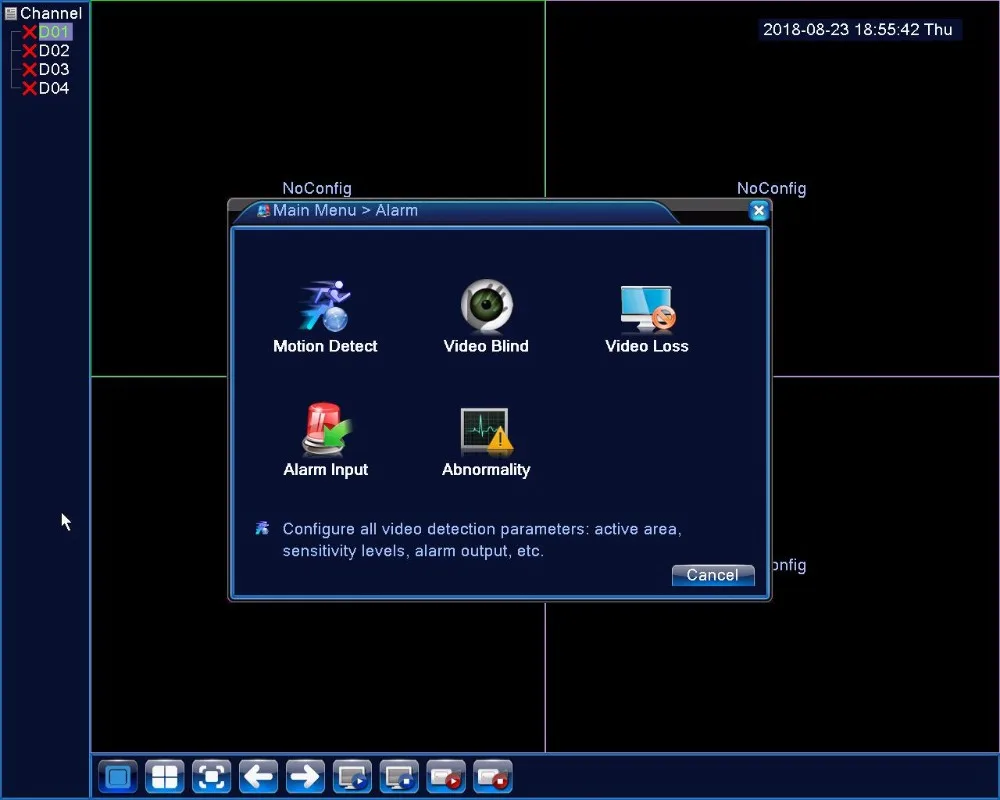Screen dimensions: 1000x800
Task: Stop all channel previews
Action: 399,776
